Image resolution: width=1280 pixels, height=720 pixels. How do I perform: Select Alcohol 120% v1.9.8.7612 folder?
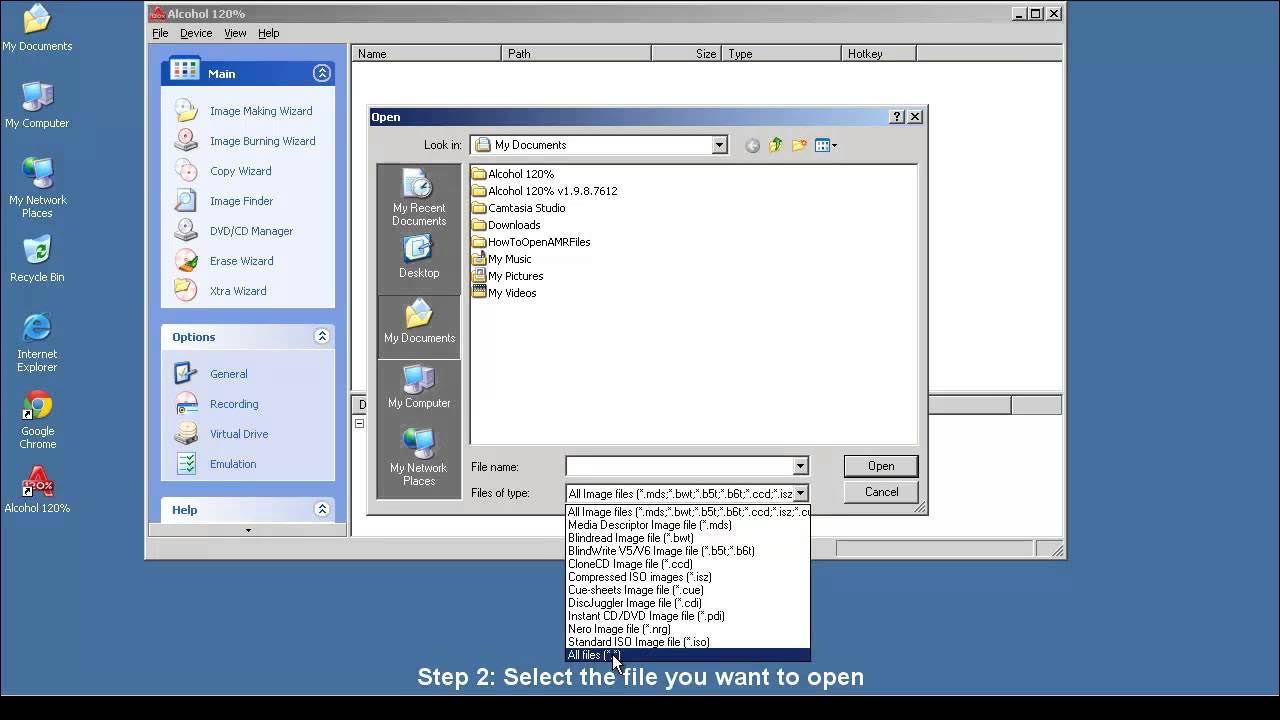545,191
